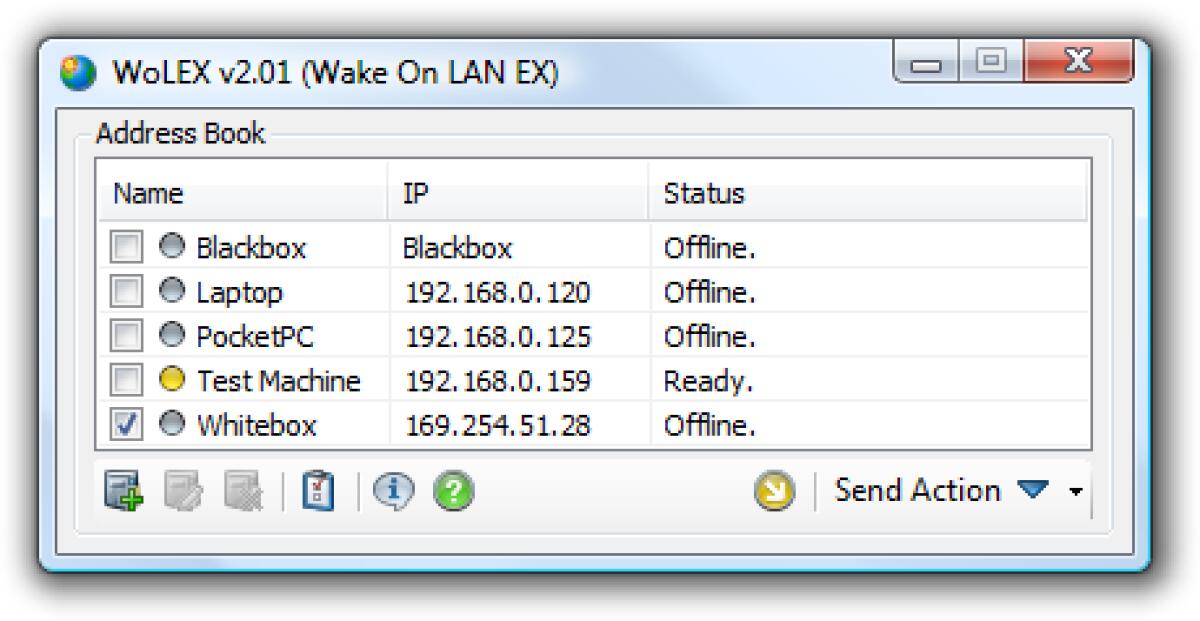Click the grayed edit entry pencil icon

(184, 491)
